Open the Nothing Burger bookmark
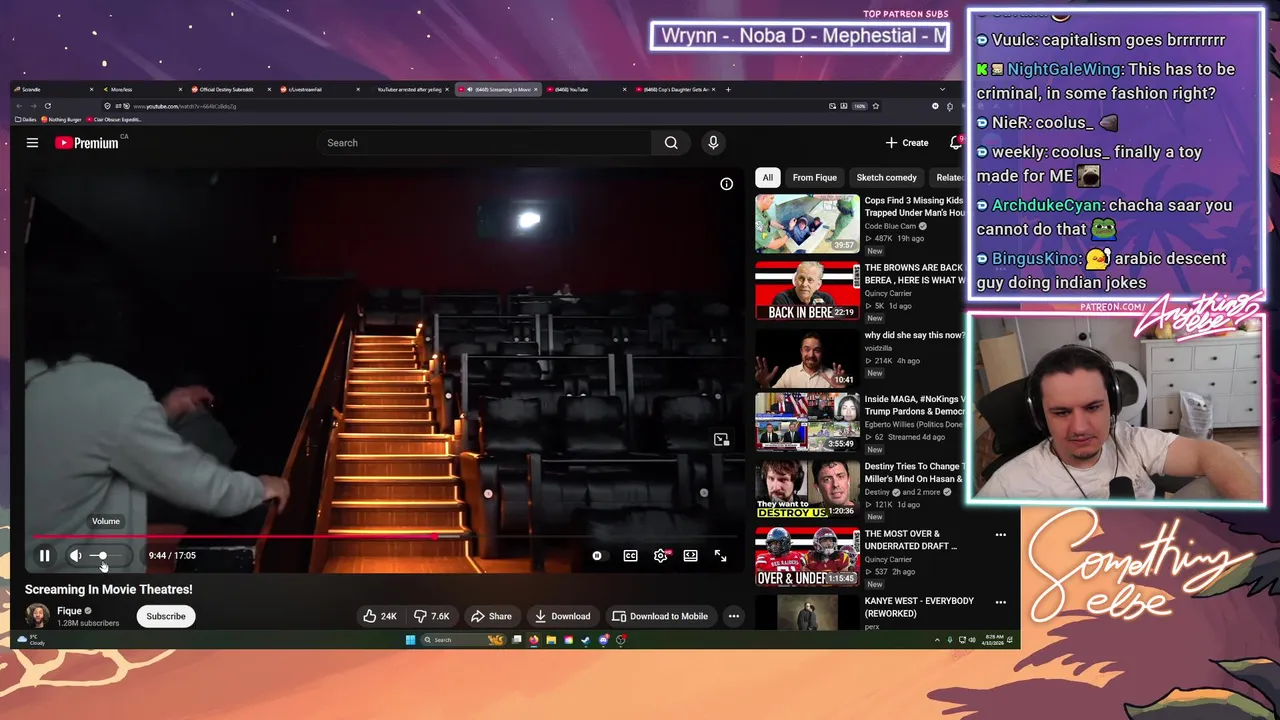 62,120
